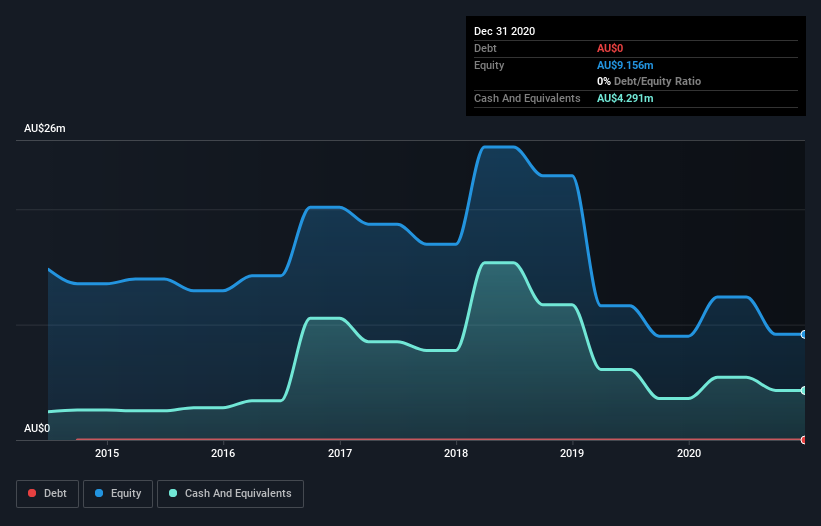Click the Equity row label in tooltip
Viewport: 821px width, 526px height.
click(x=489, y=65)
